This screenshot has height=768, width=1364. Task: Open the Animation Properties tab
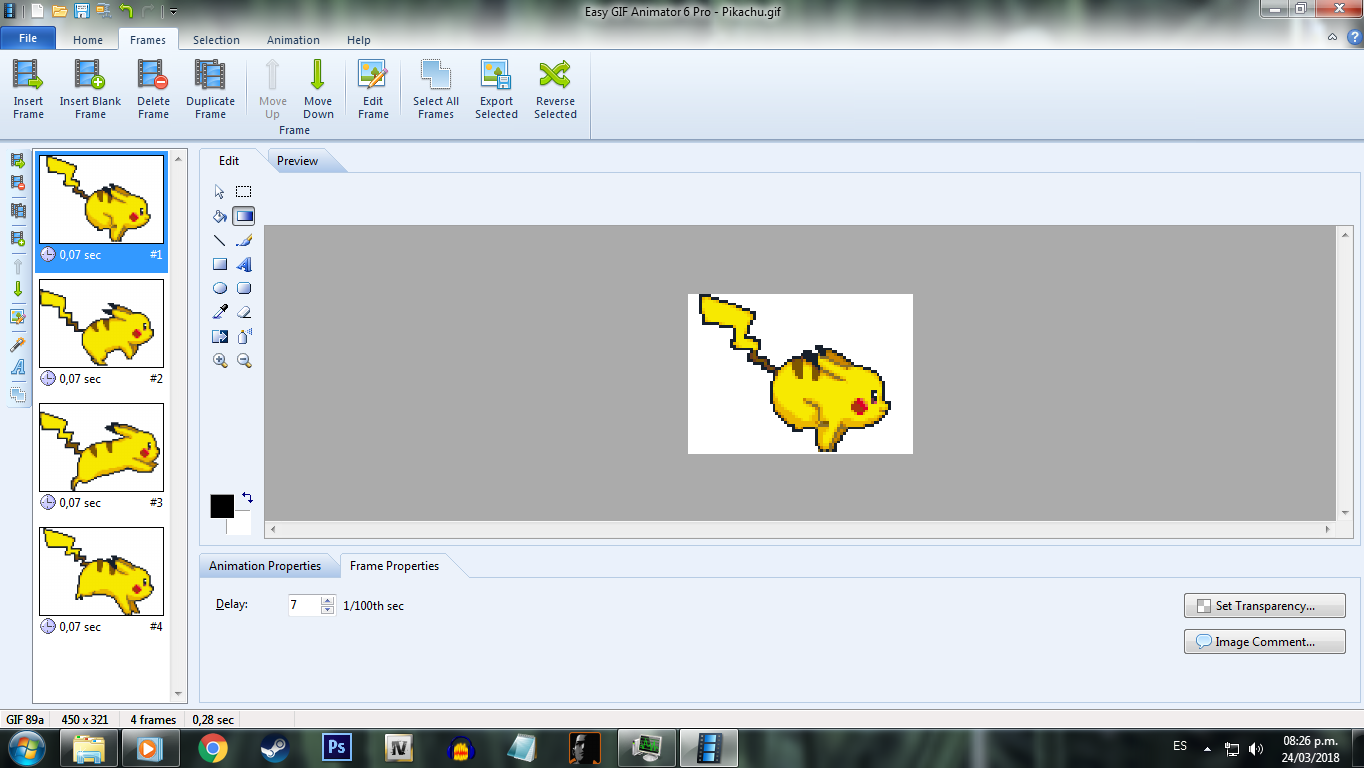pos(265,566)
